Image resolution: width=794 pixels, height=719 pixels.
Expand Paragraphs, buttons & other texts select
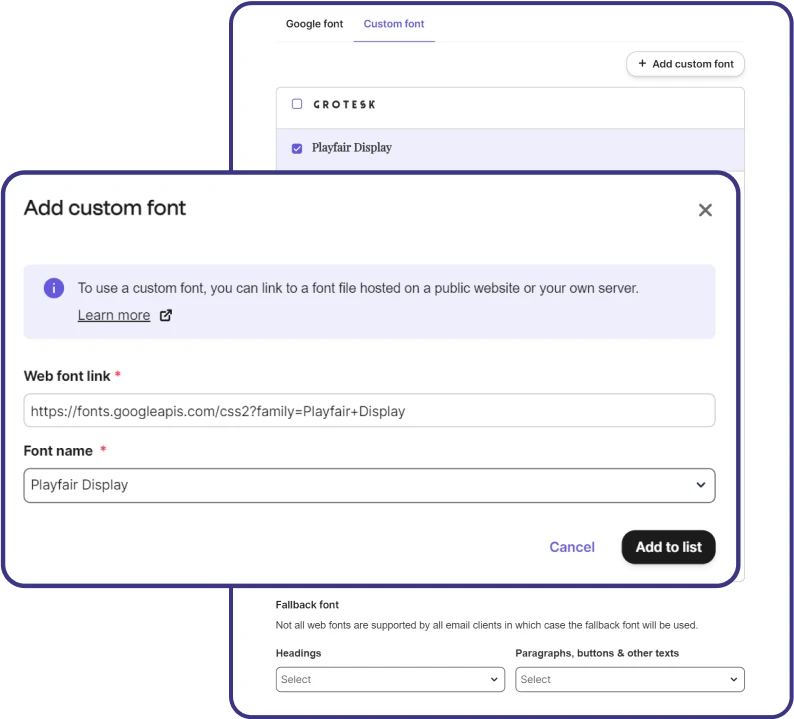pyautogui.click(x=629, y=680)
